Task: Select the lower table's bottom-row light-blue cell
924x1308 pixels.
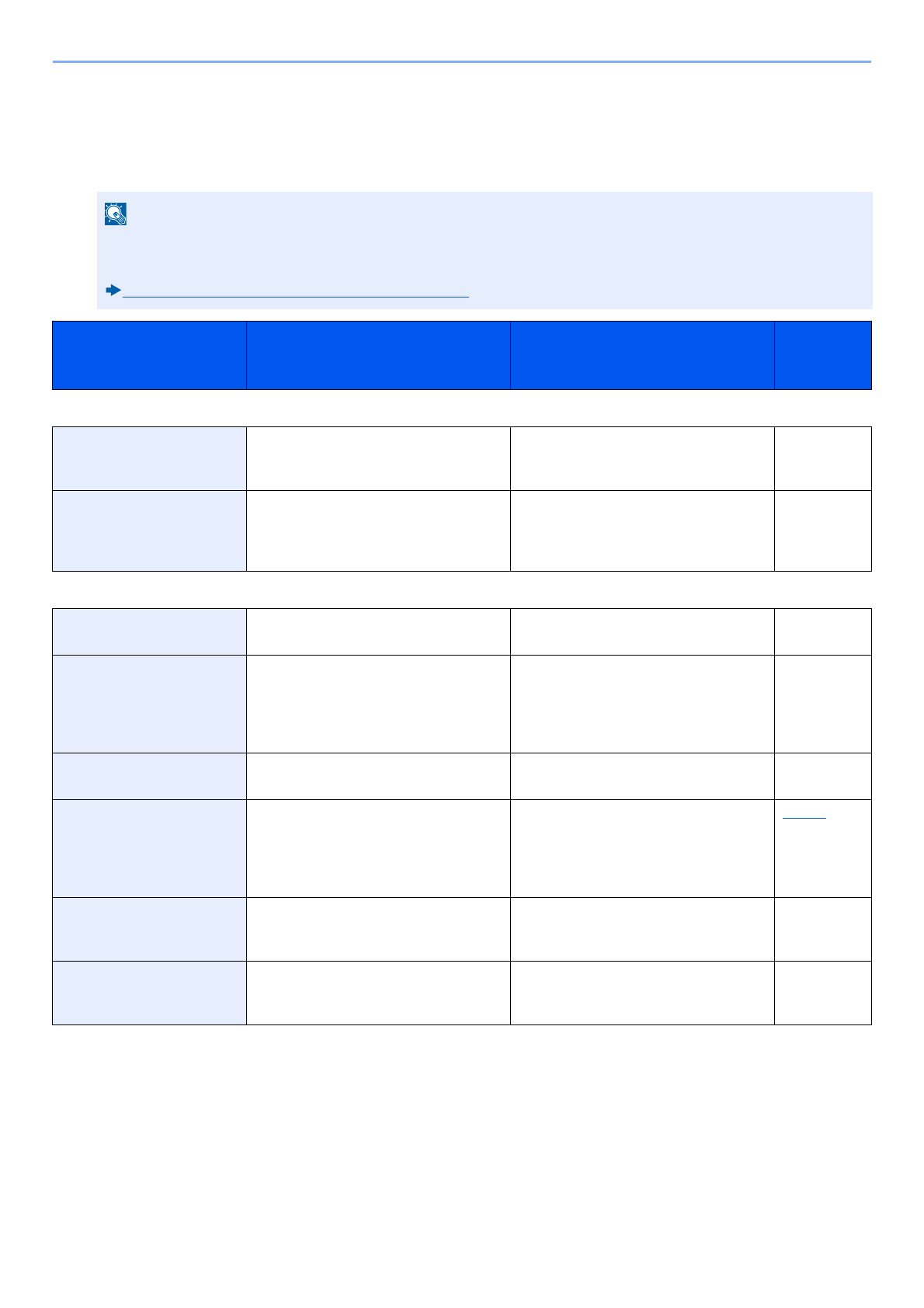Action: pos(149,993)
